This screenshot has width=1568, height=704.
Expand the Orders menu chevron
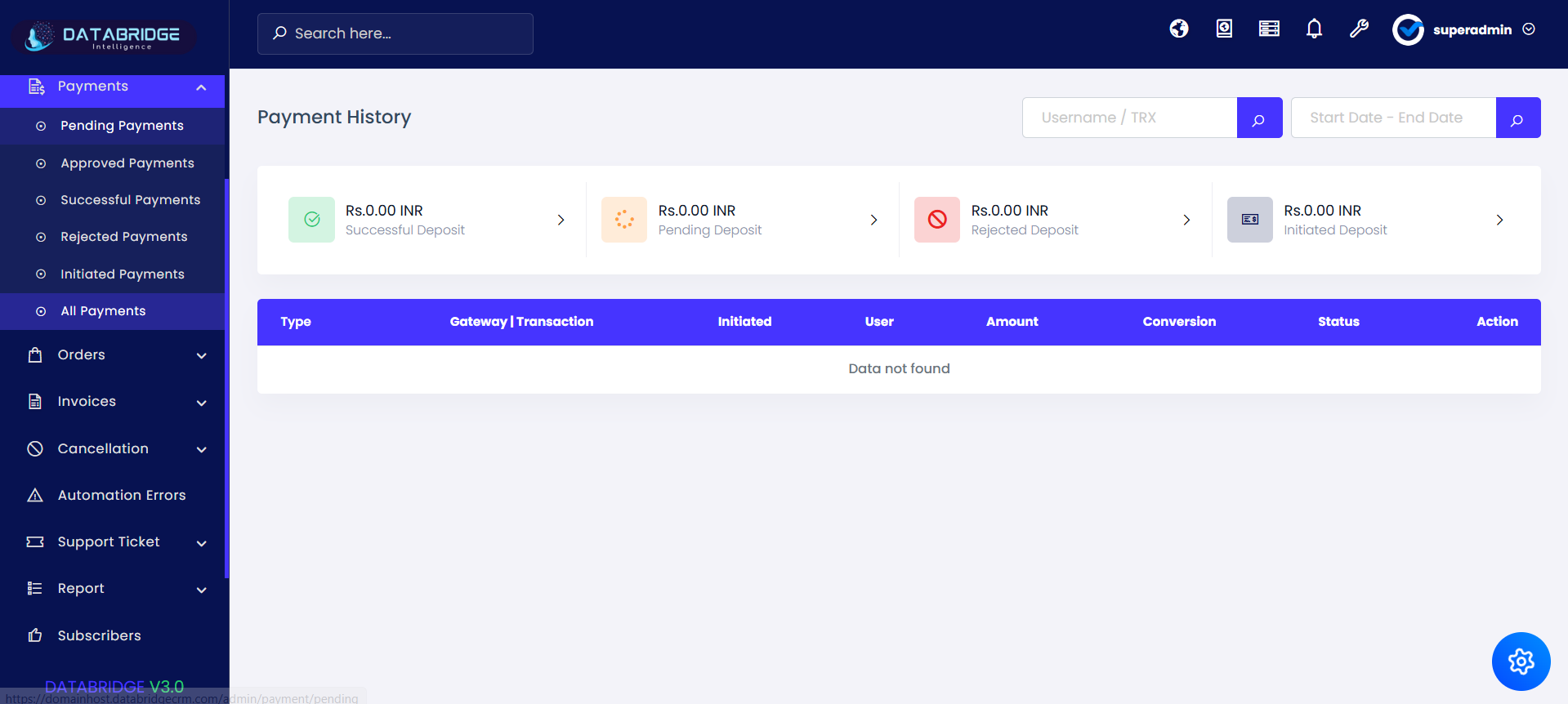pos(202,356)
